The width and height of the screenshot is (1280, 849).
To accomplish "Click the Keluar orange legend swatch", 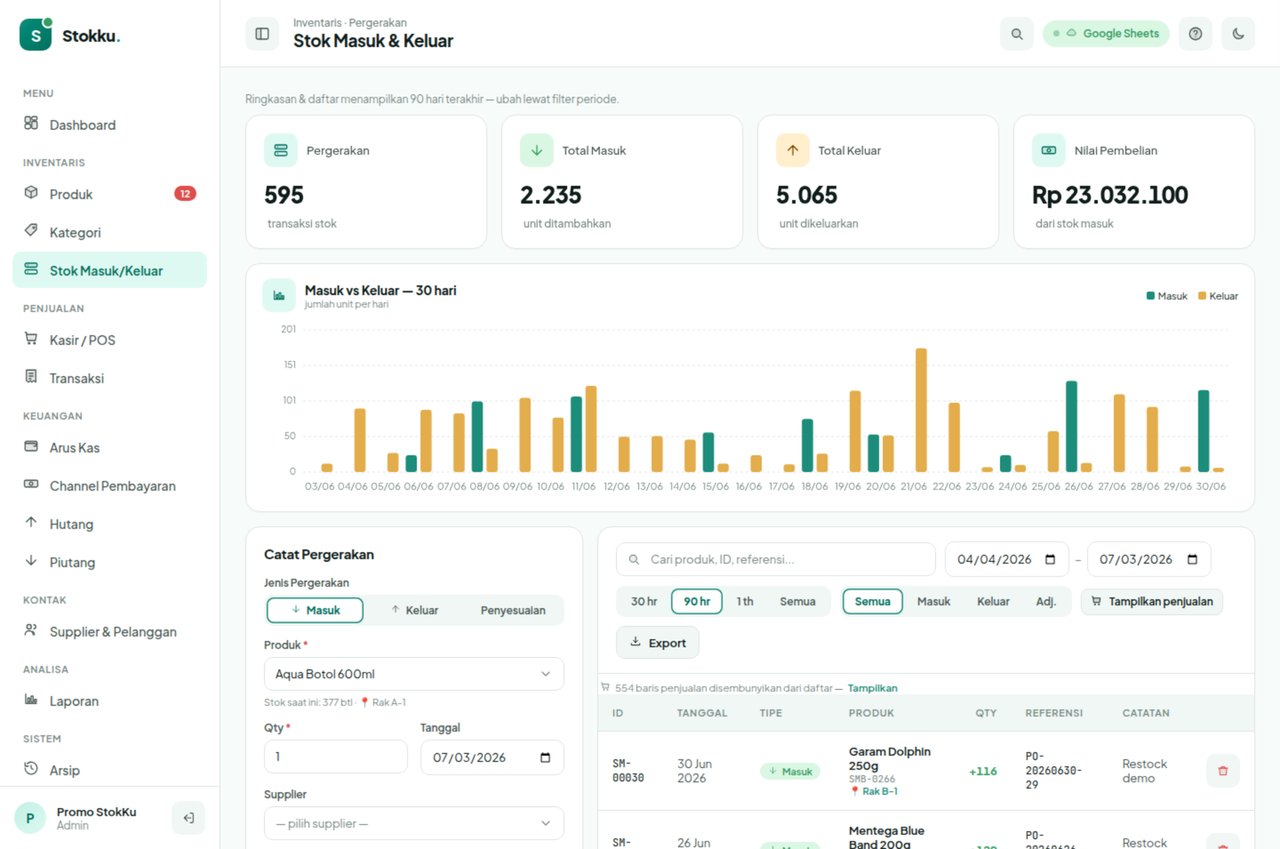I will (1203, 296).
